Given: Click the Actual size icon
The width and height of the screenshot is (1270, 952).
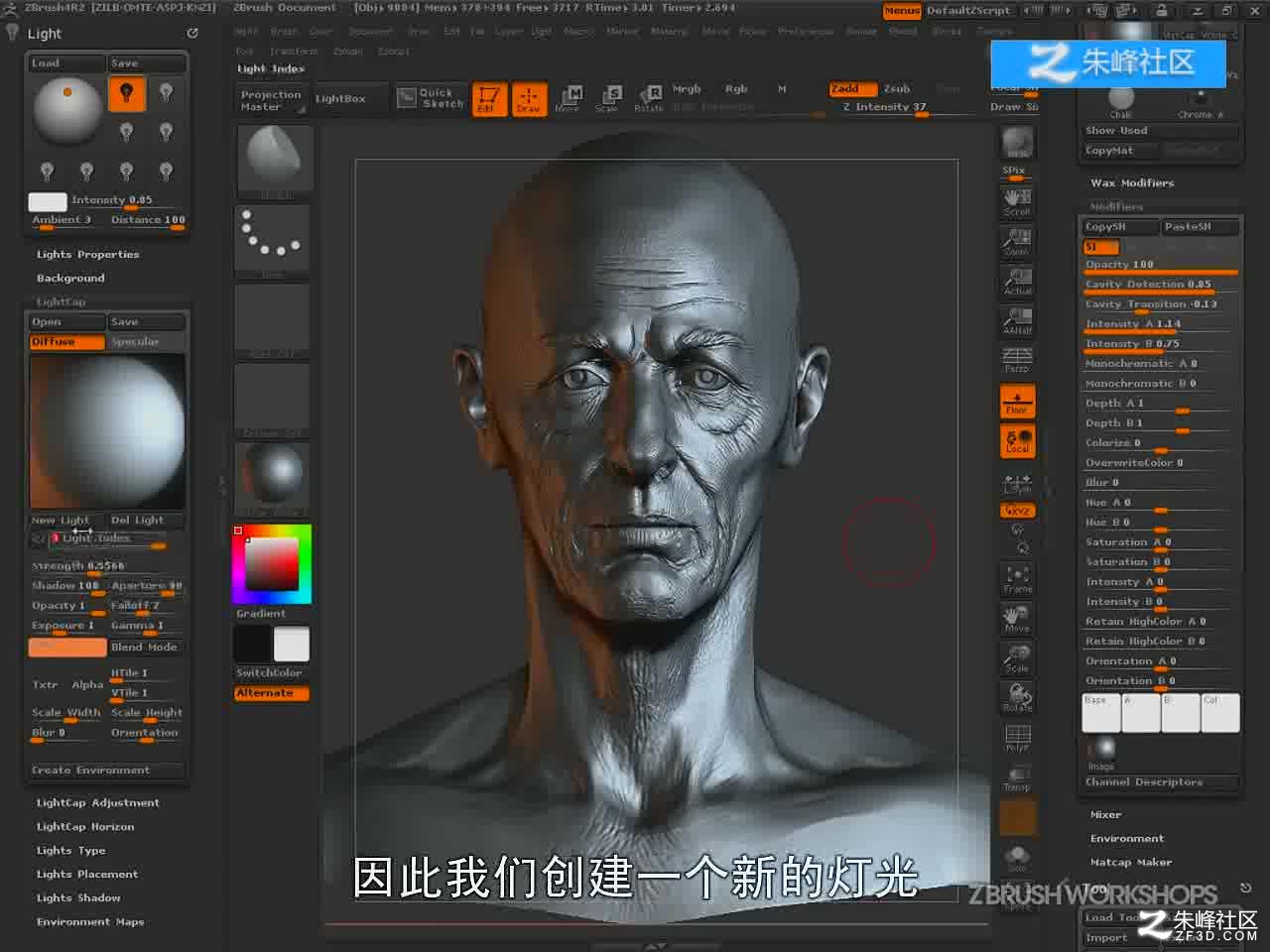Looking at the screenshot, I should pos(1017,281).
